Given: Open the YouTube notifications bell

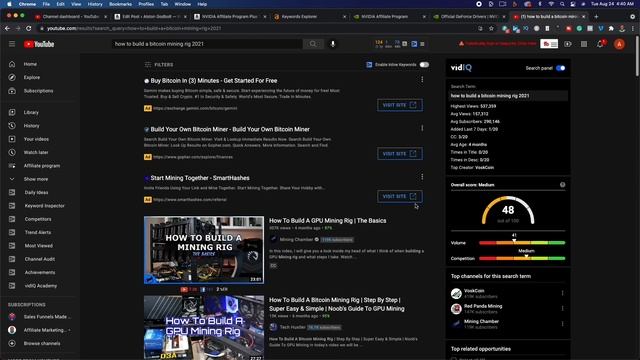Looking at the screenshot, I should pos(600,44).
